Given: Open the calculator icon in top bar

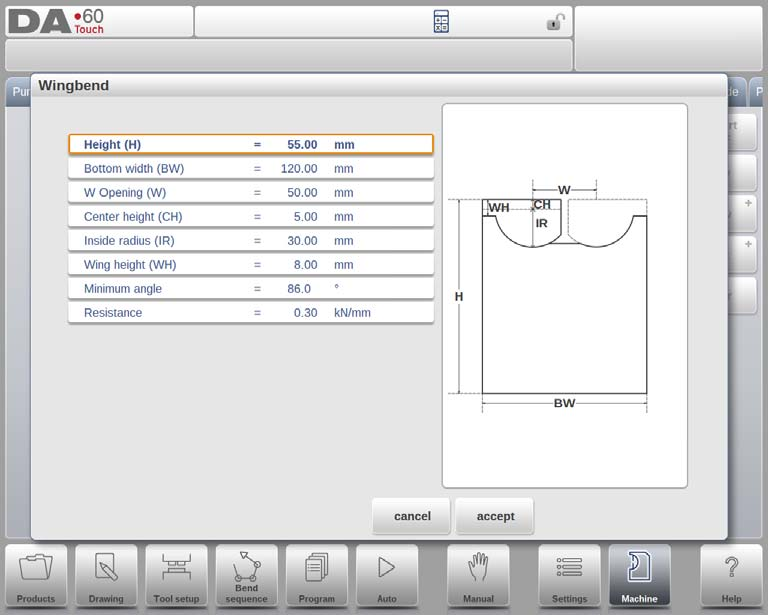Looking at the screenshot, I should click(x=441, y=22).
